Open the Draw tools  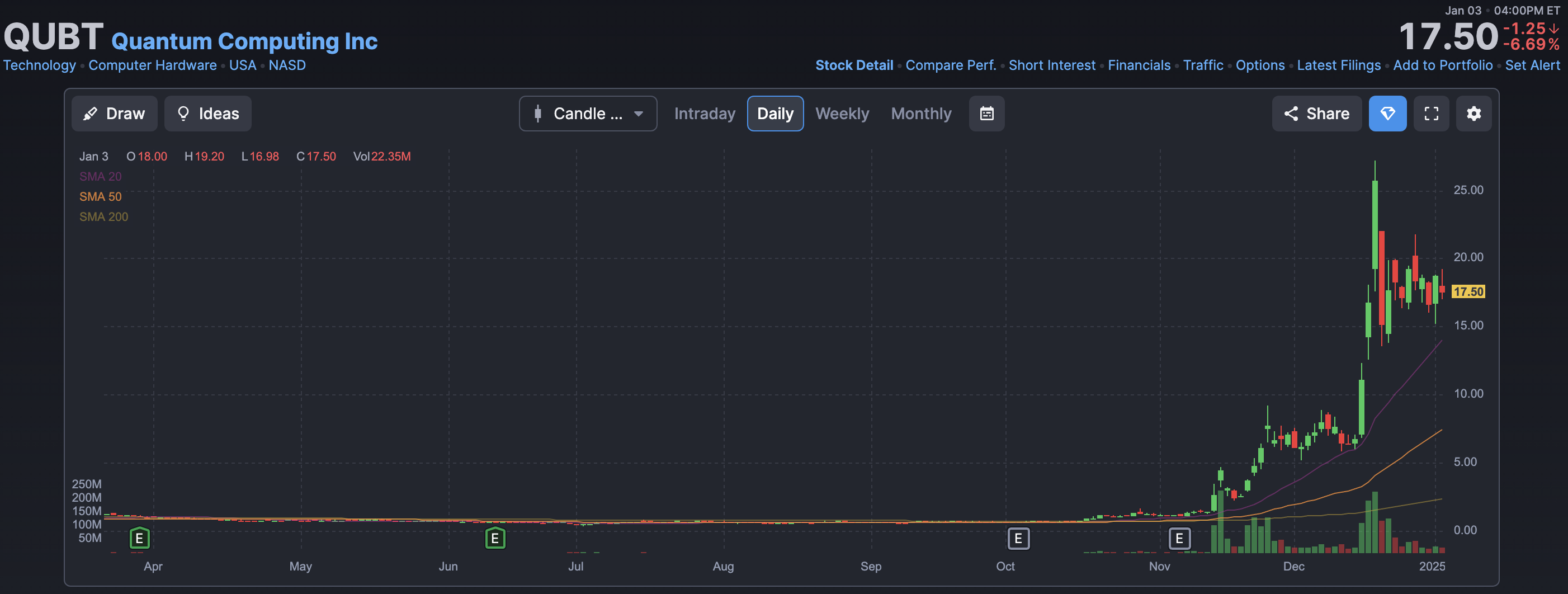[x=115, y=114]
